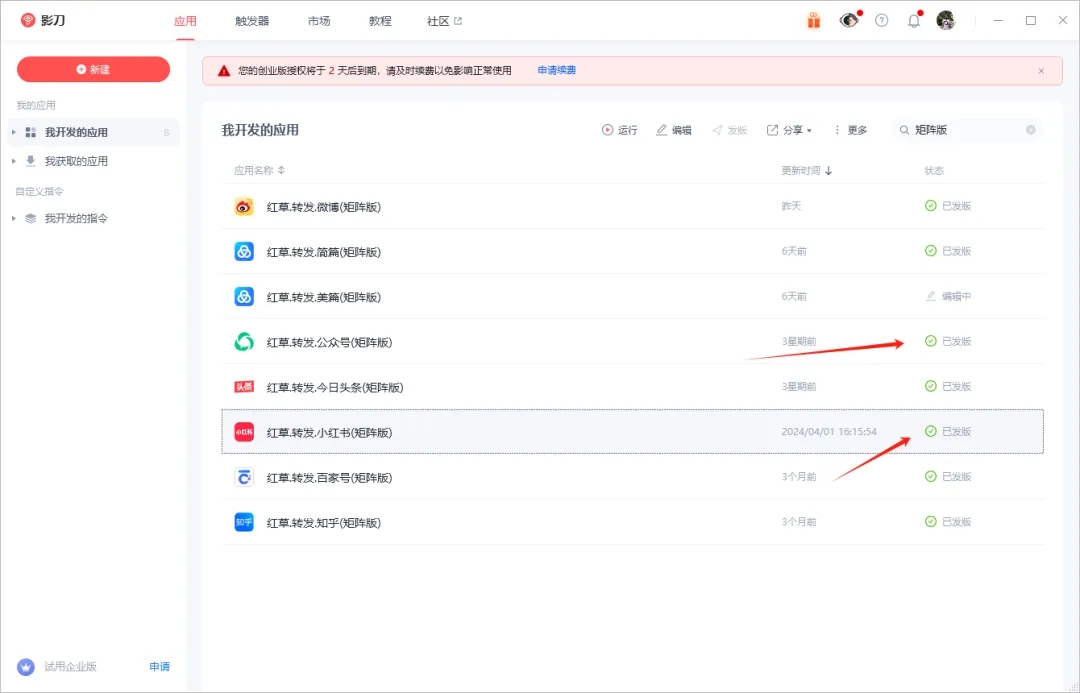Switch to the 触发器 tab
The width and height of the screenshot is (1080, 693).
pyautogui.click(x=252, y=21)
